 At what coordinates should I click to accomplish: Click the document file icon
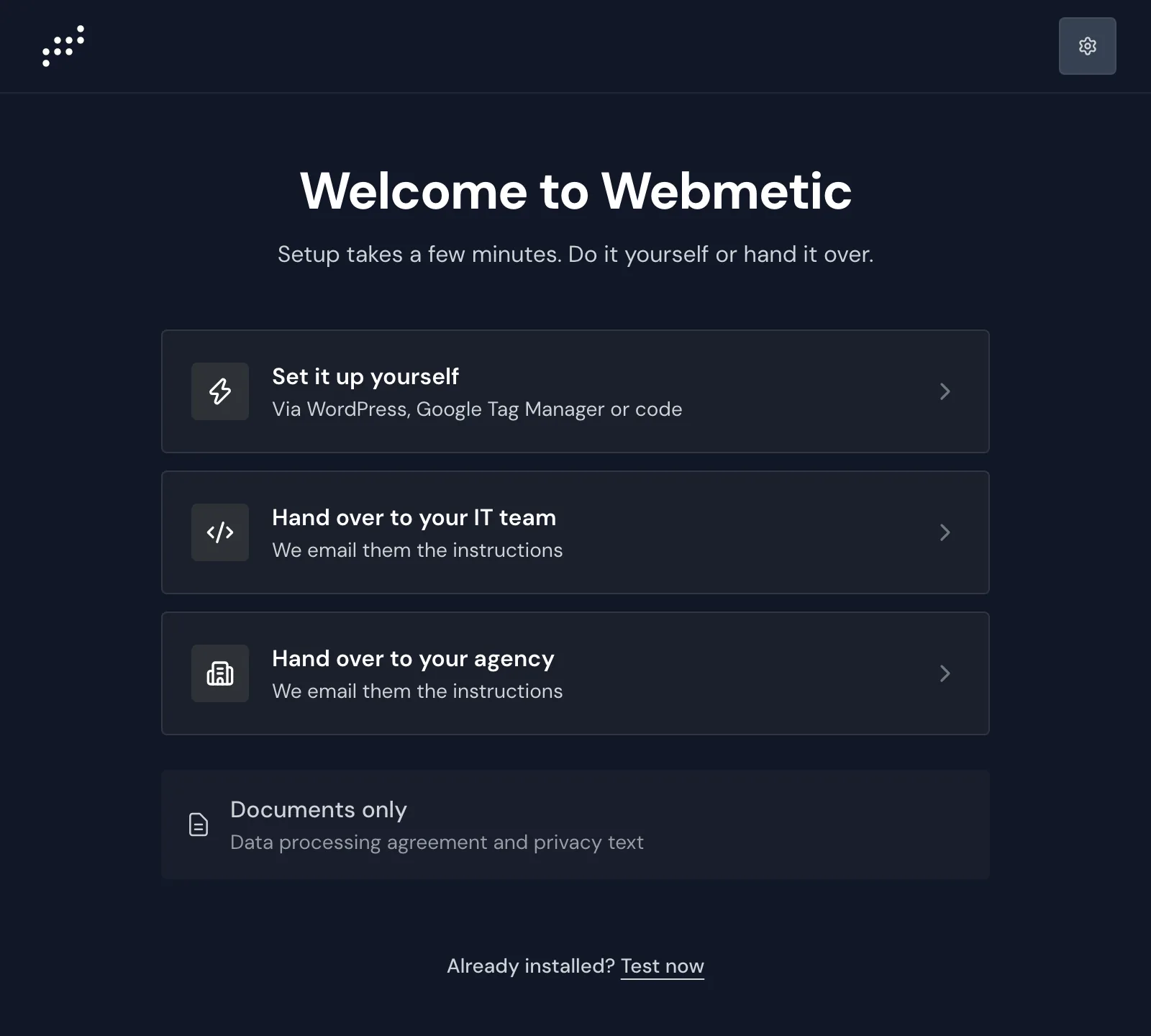click(199, 824)
